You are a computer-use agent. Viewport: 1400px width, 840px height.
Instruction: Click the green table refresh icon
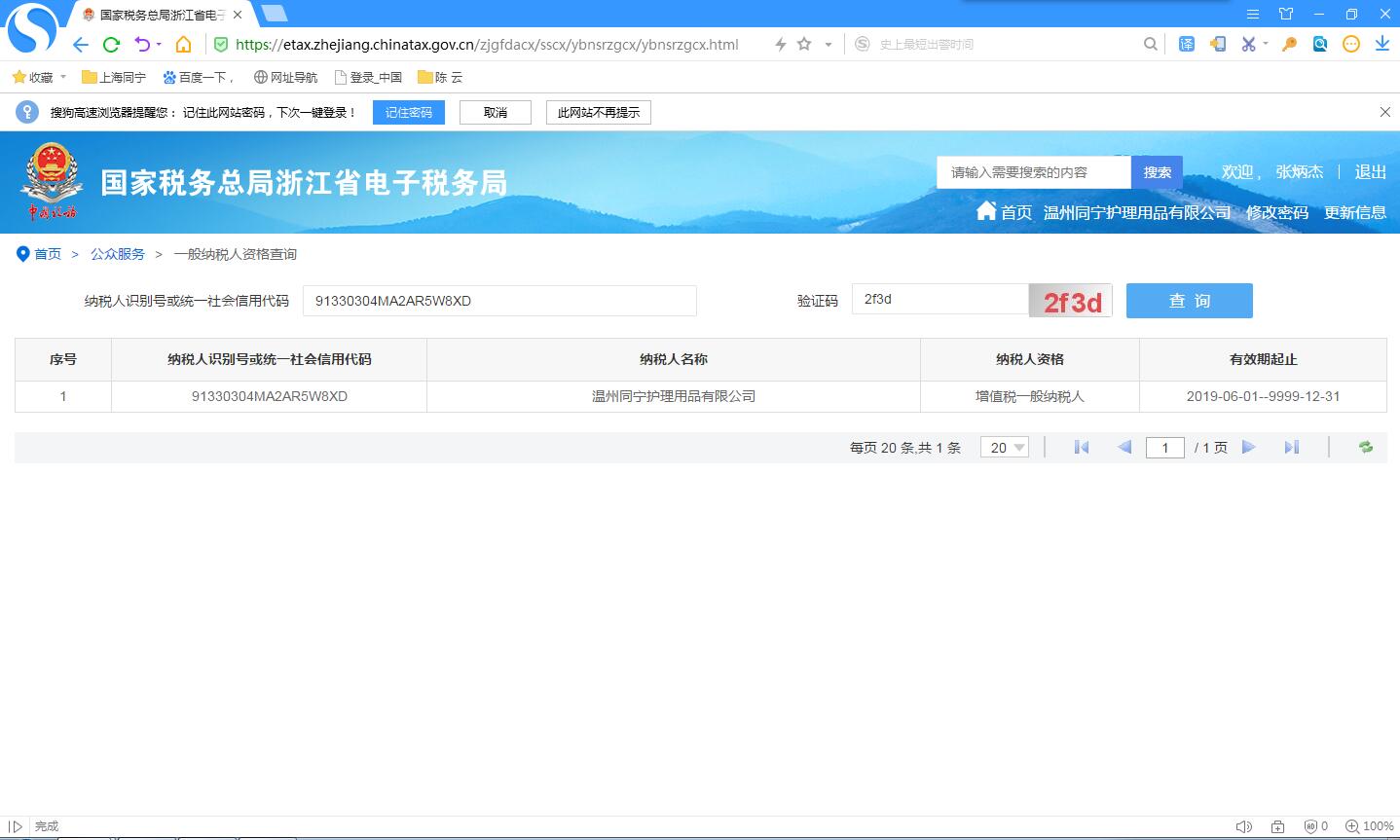point(1365,447)
